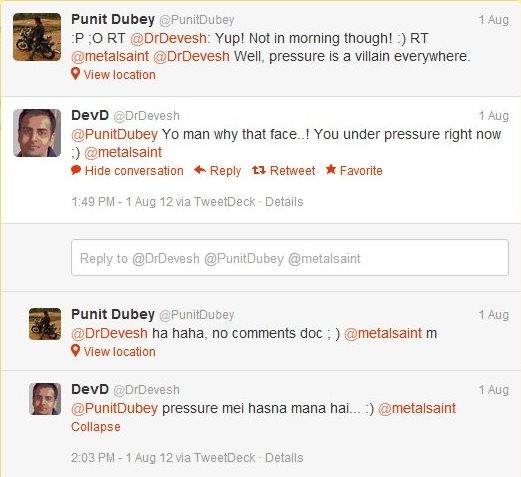Click the 1 Aug timestamp on top tweet
The width and height of the screenshot is (521, 477).
click(x=494, y=20)
